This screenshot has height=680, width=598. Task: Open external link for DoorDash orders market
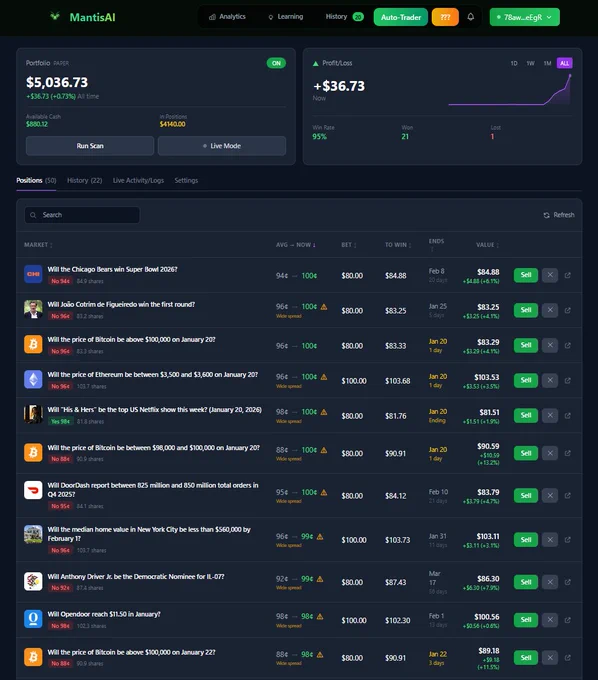click(567, 495)
